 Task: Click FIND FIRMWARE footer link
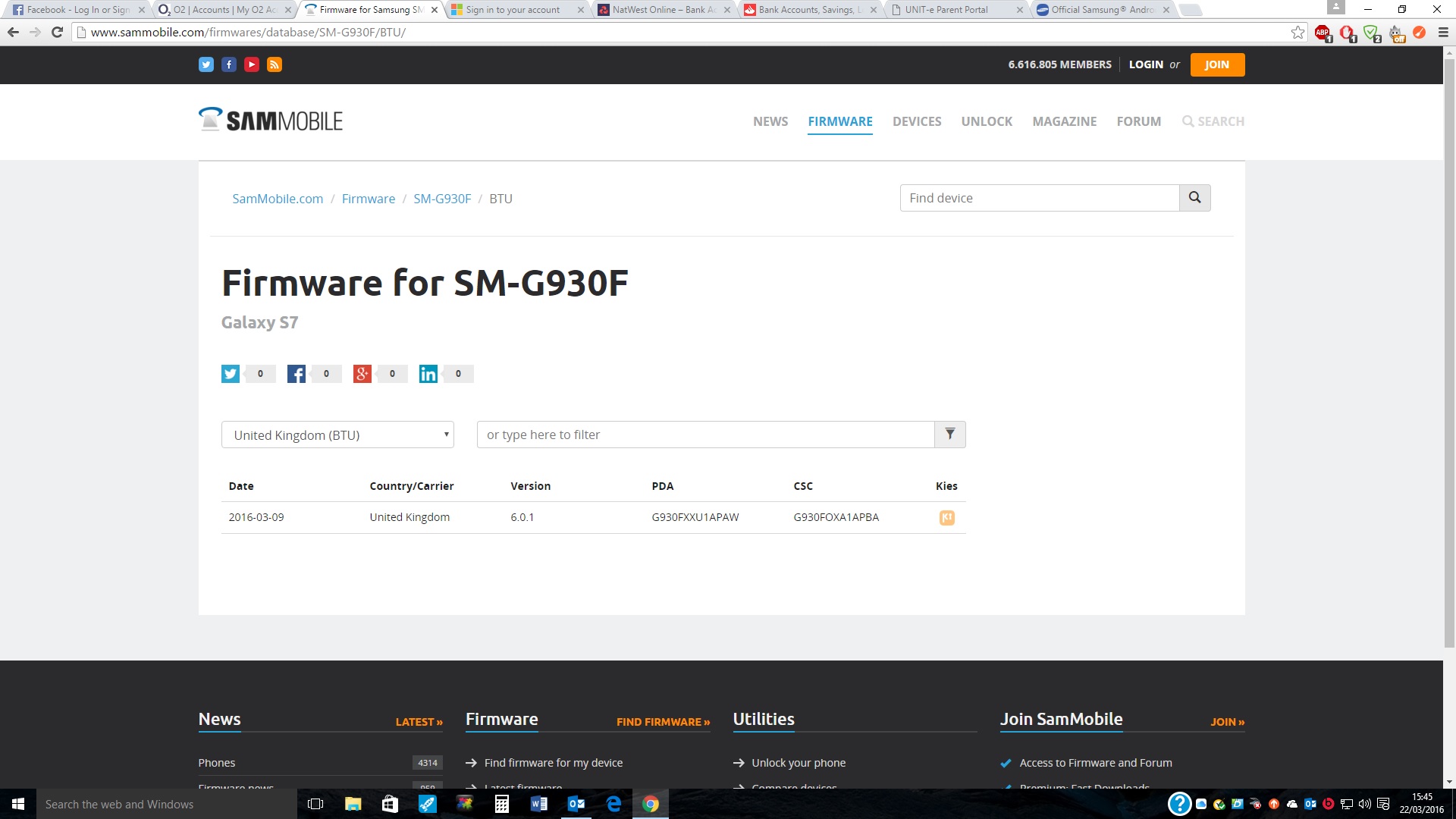[664, 722]
